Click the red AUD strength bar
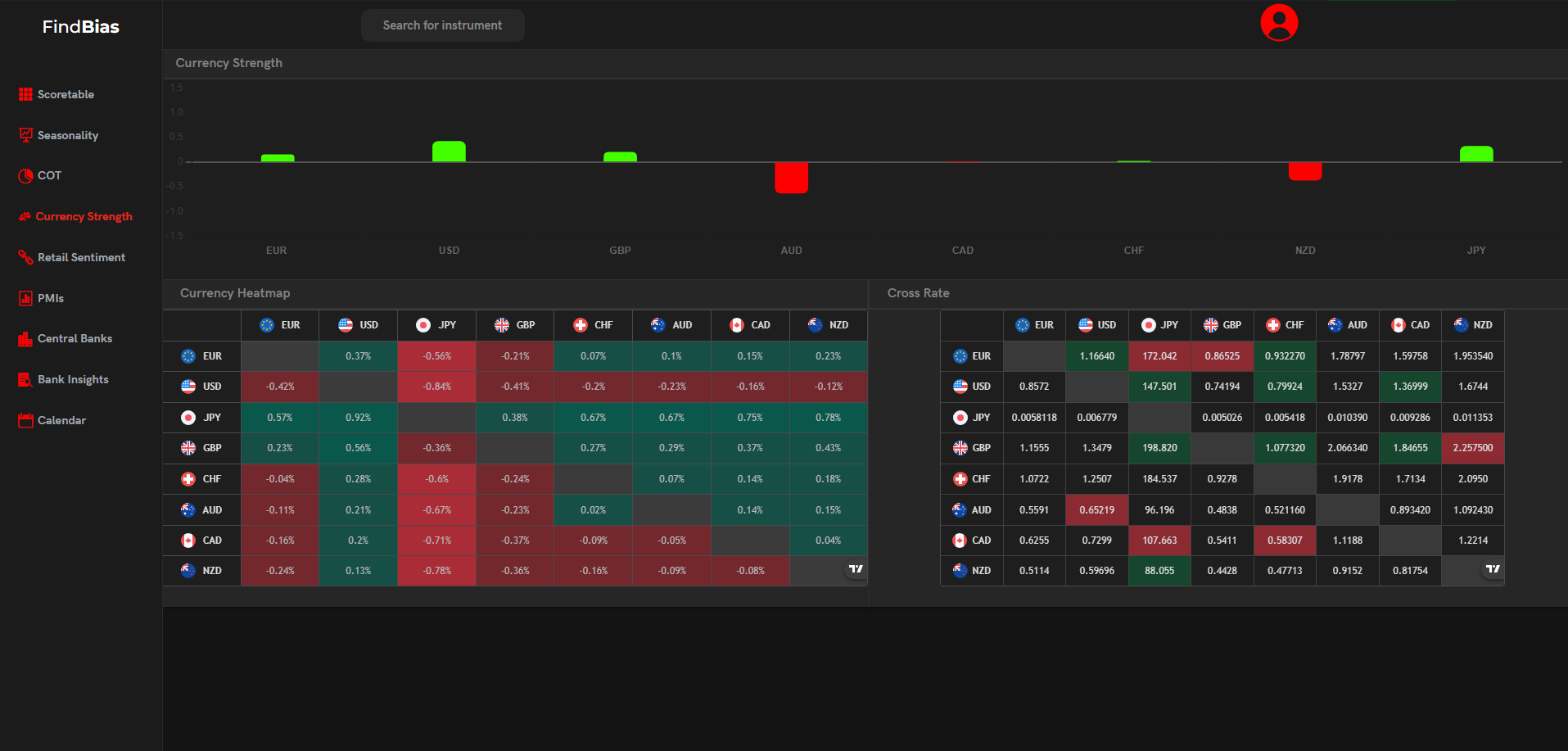This screenshot has height=751, width=1568. click(791, 177)
